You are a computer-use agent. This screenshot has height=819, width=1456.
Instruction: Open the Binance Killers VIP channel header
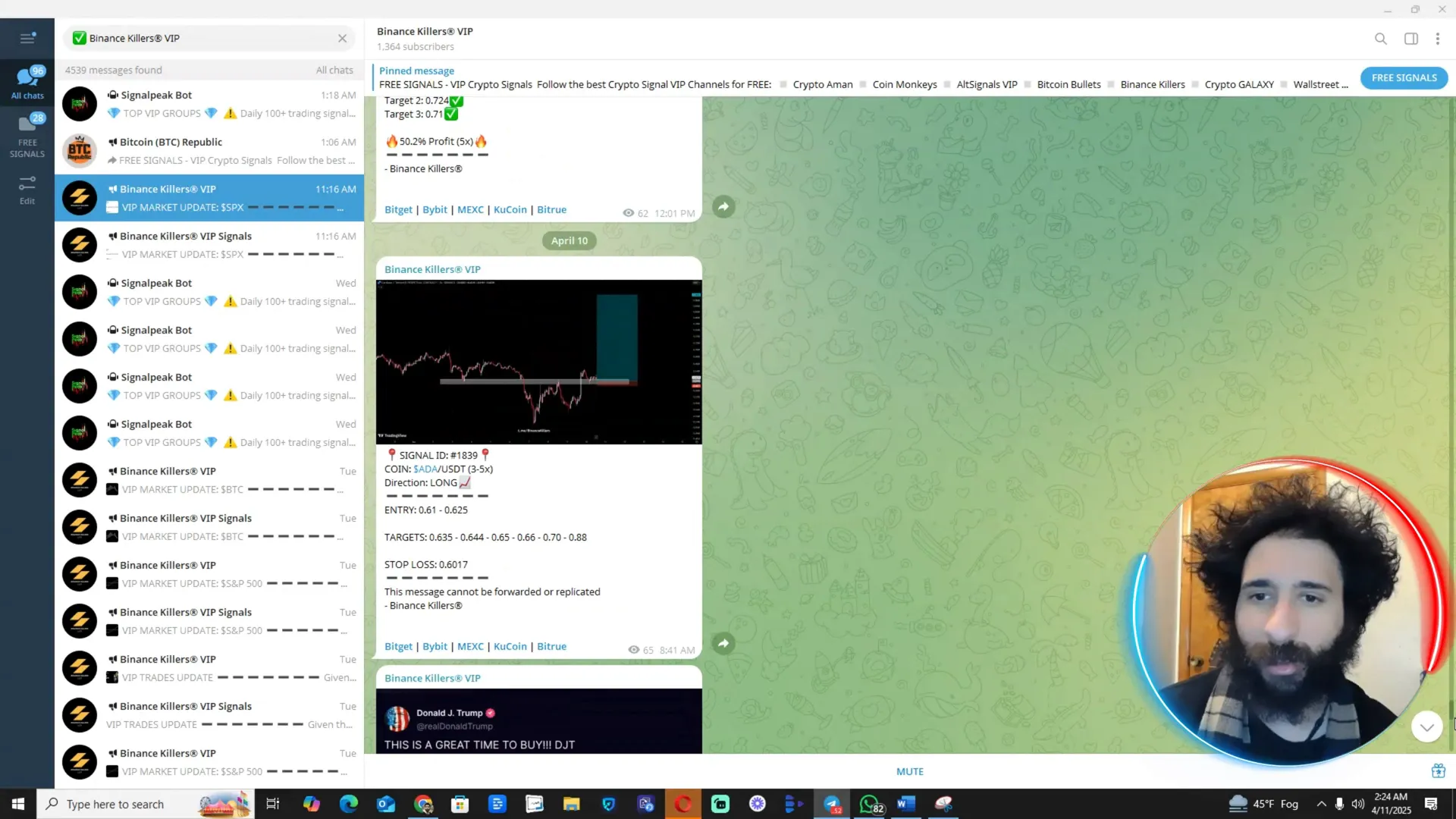425,39
